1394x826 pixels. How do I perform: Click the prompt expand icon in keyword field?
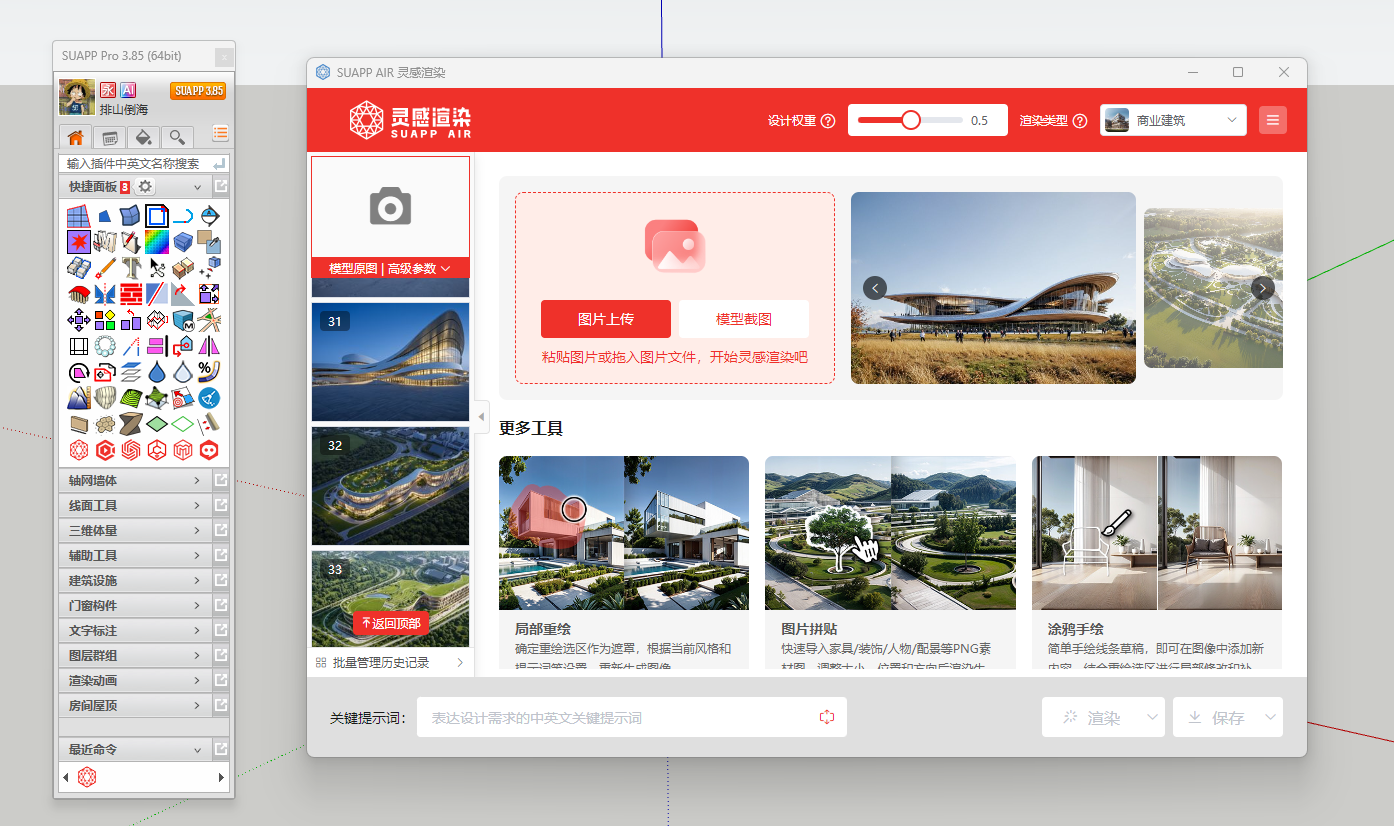pyautogui.click(x=827, y=717)
